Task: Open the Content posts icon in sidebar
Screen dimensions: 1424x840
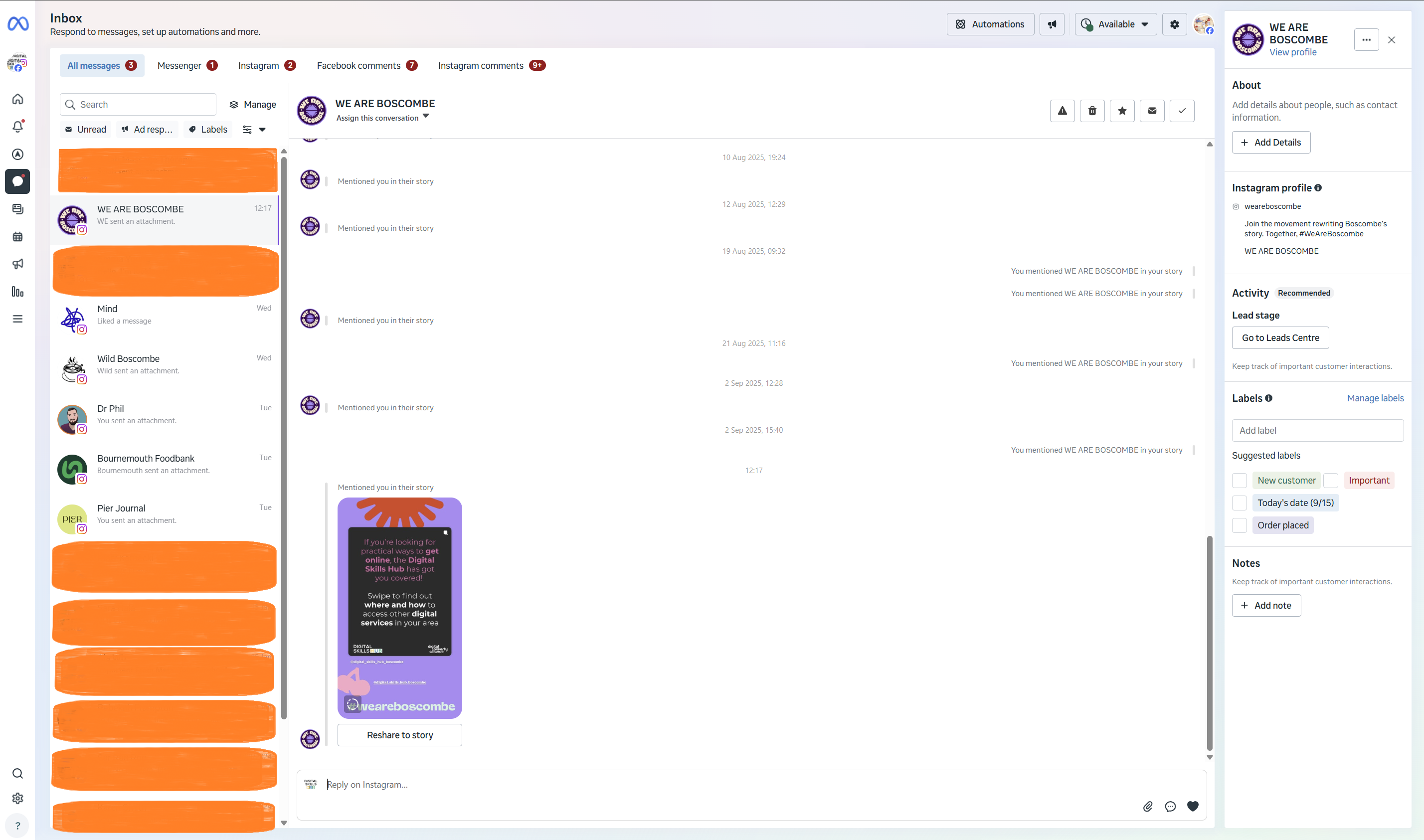Action: (x=17, y=209)
